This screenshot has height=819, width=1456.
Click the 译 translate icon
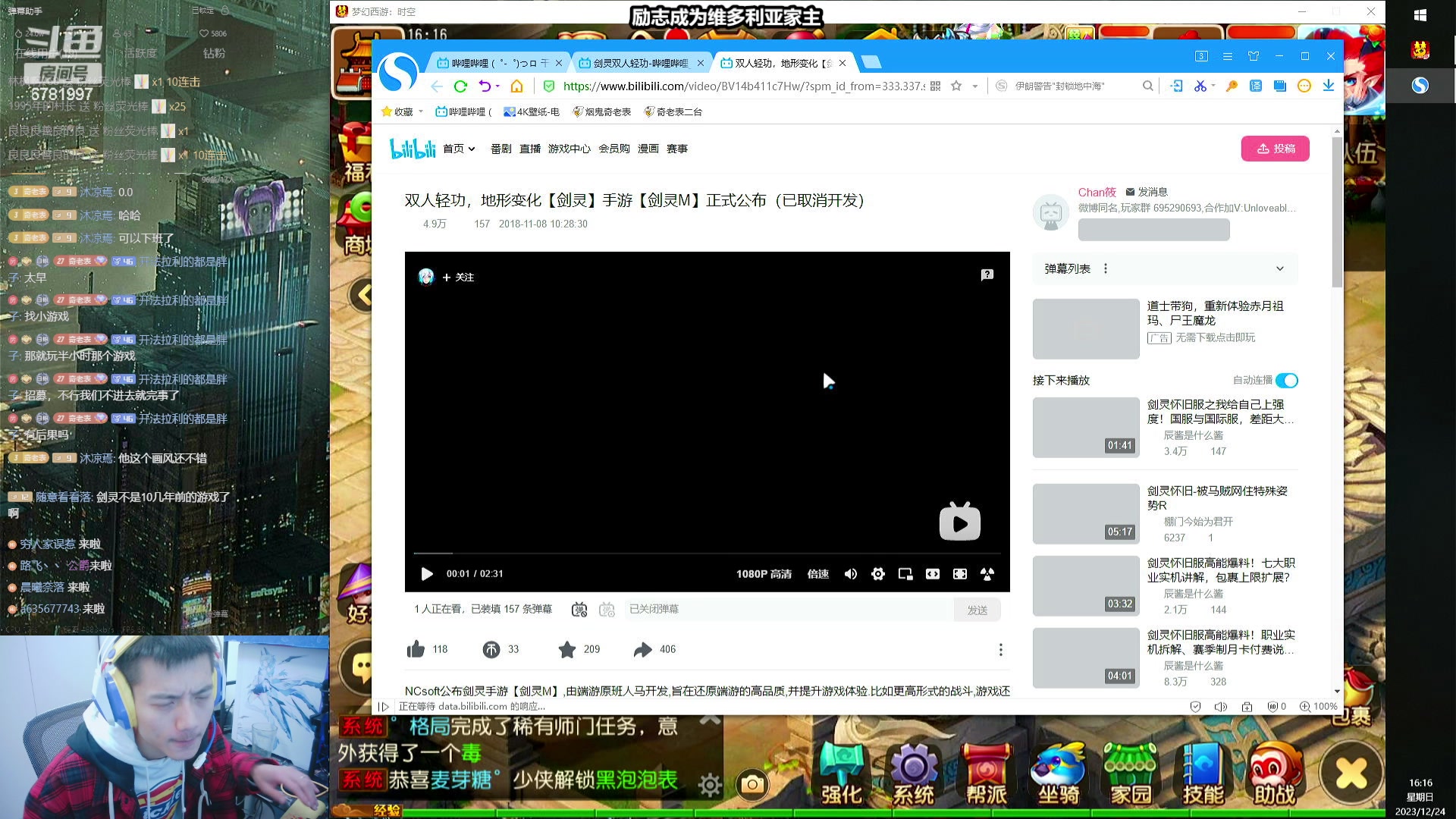(1256, 86)
